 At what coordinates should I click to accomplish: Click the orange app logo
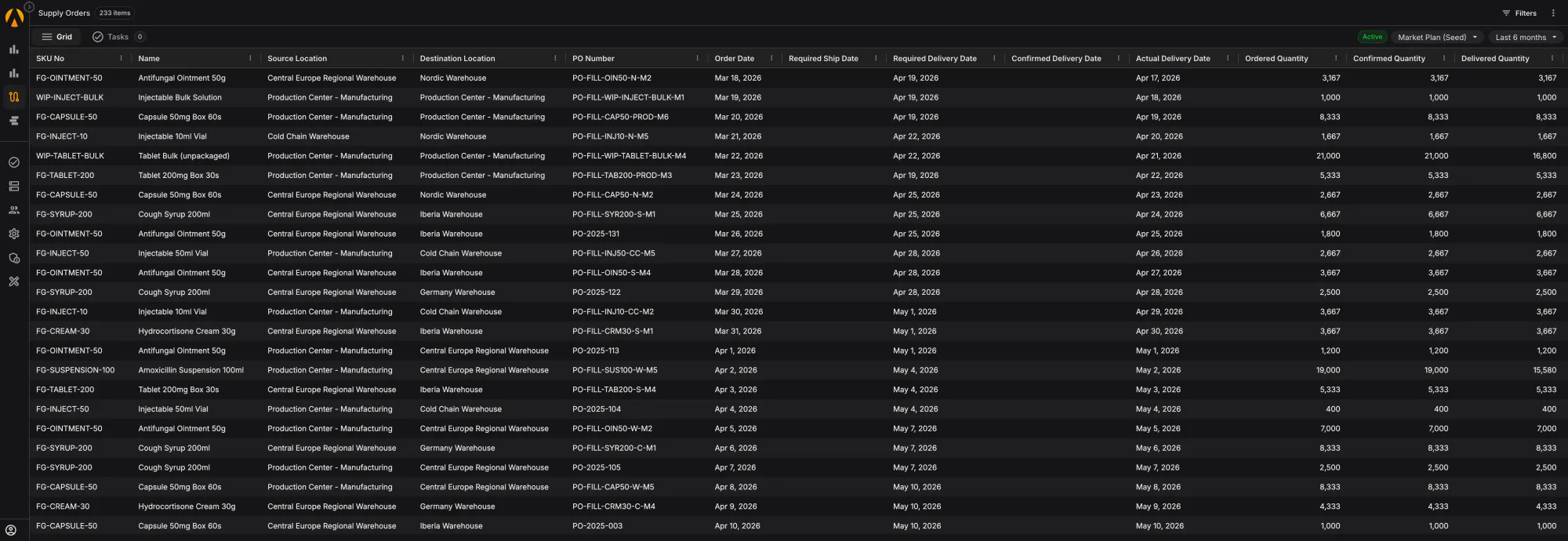click(14, 16)
